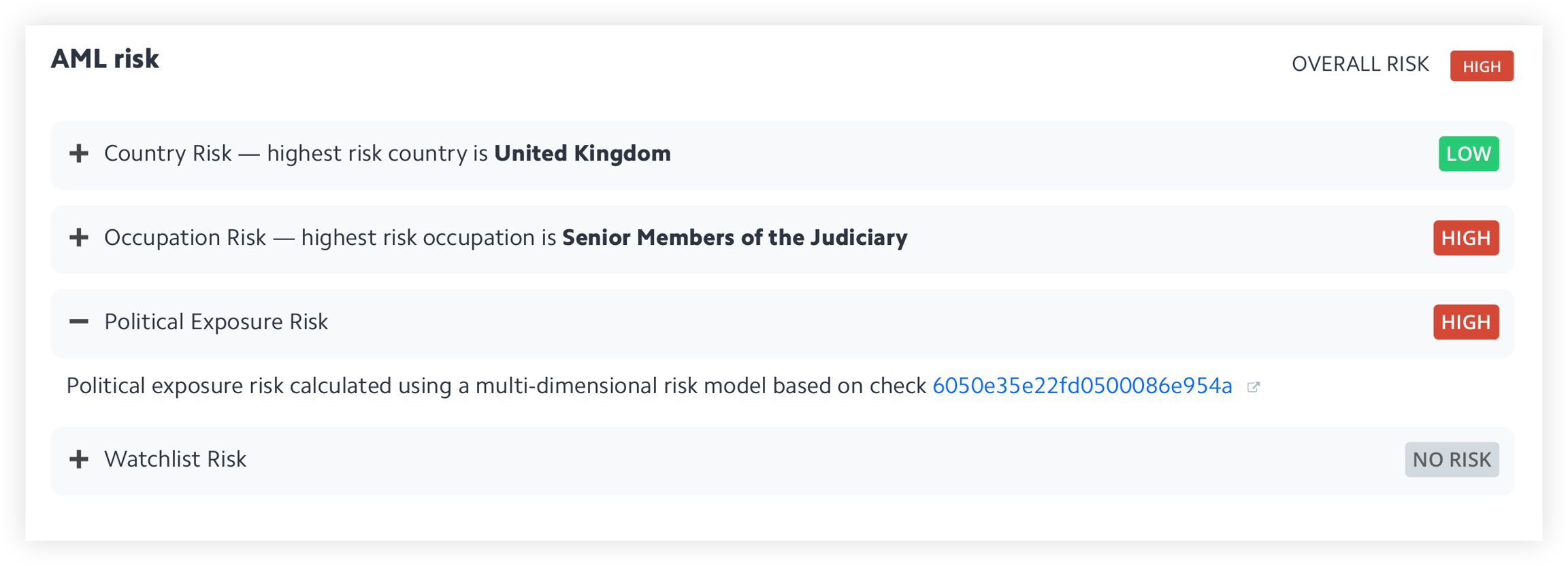This screenshot has height=566, width=1568.
Task: Expand the Occupation Risk plus icon
Action: pos(79,237)
